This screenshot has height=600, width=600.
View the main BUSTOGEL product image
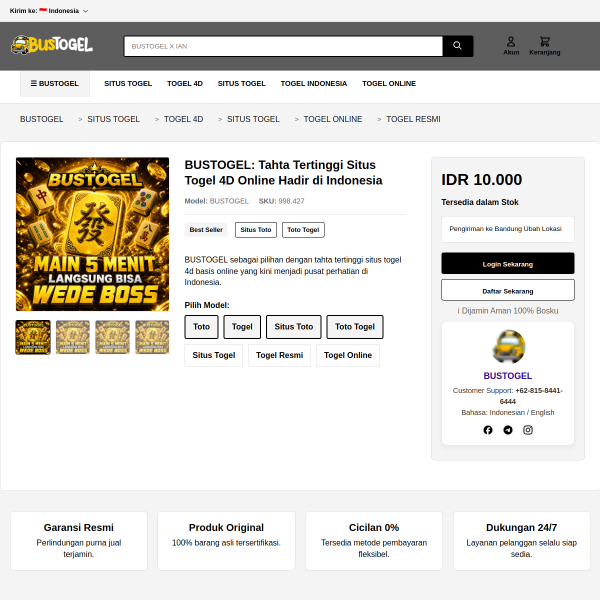(x=92, y=234)
